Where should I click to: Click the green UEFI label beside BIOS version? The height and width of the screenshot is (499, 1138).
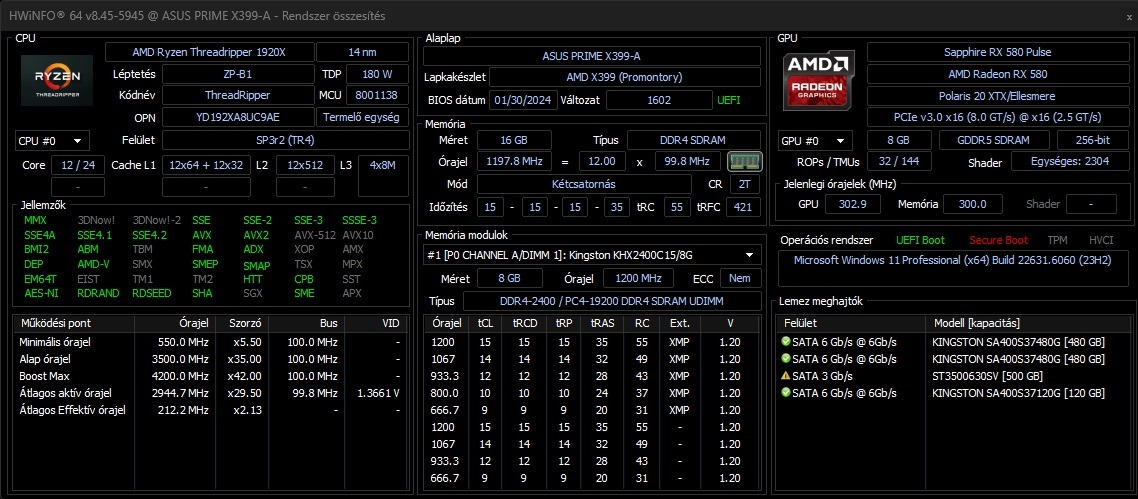point(729,100)
